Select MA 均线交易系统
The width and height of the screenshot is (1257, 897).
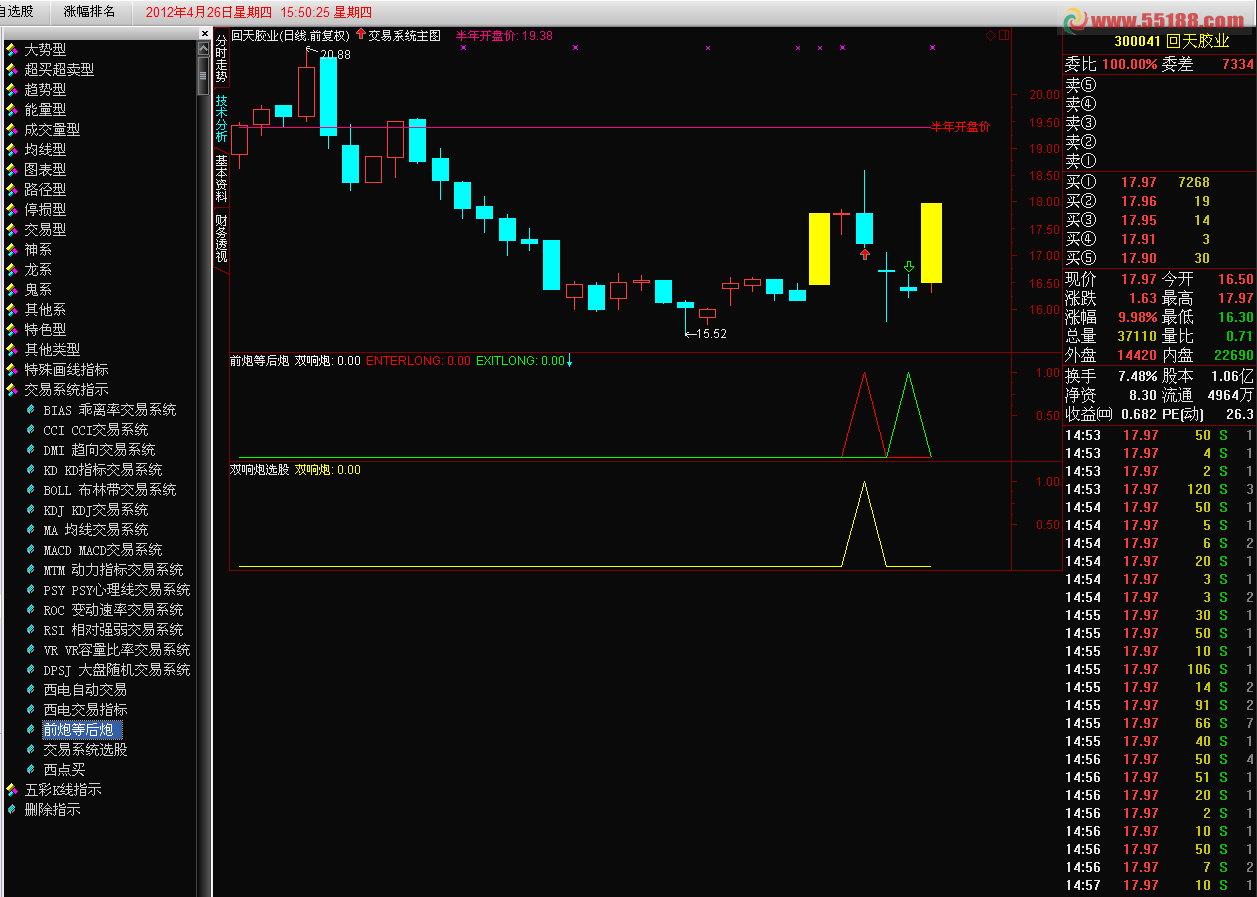(x=95, y=530)
